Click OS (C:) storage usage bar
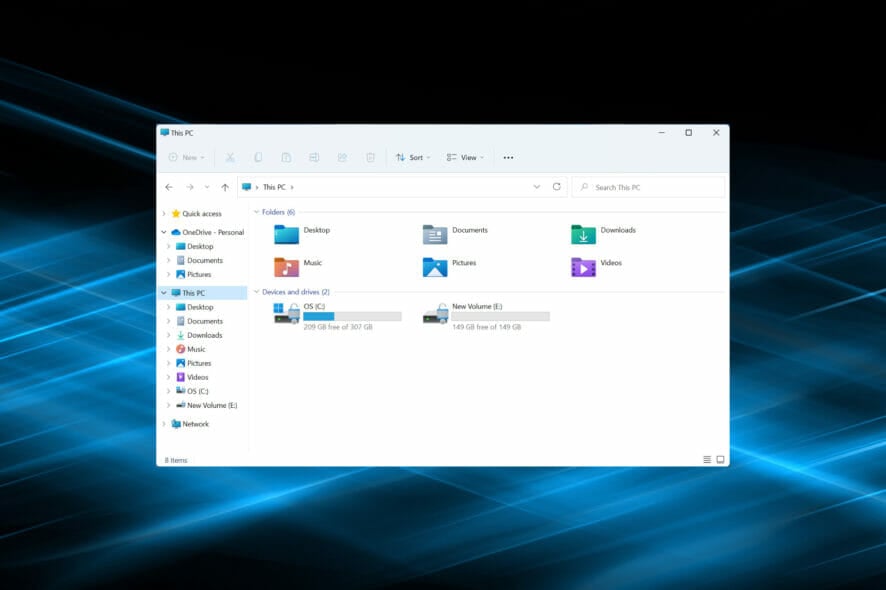 pos(353,316)
